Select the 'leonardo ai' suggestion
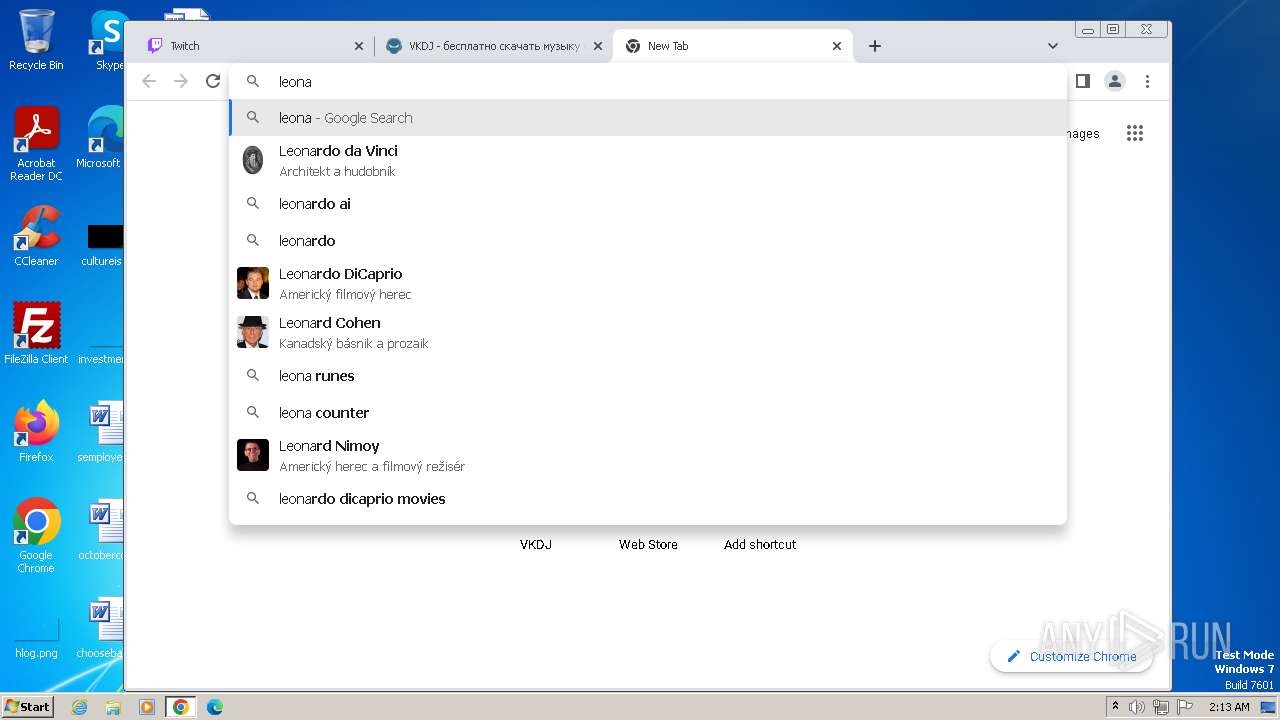Viewport: 1280px width, 720px height. pyautogui.click(x=648, y=204)
